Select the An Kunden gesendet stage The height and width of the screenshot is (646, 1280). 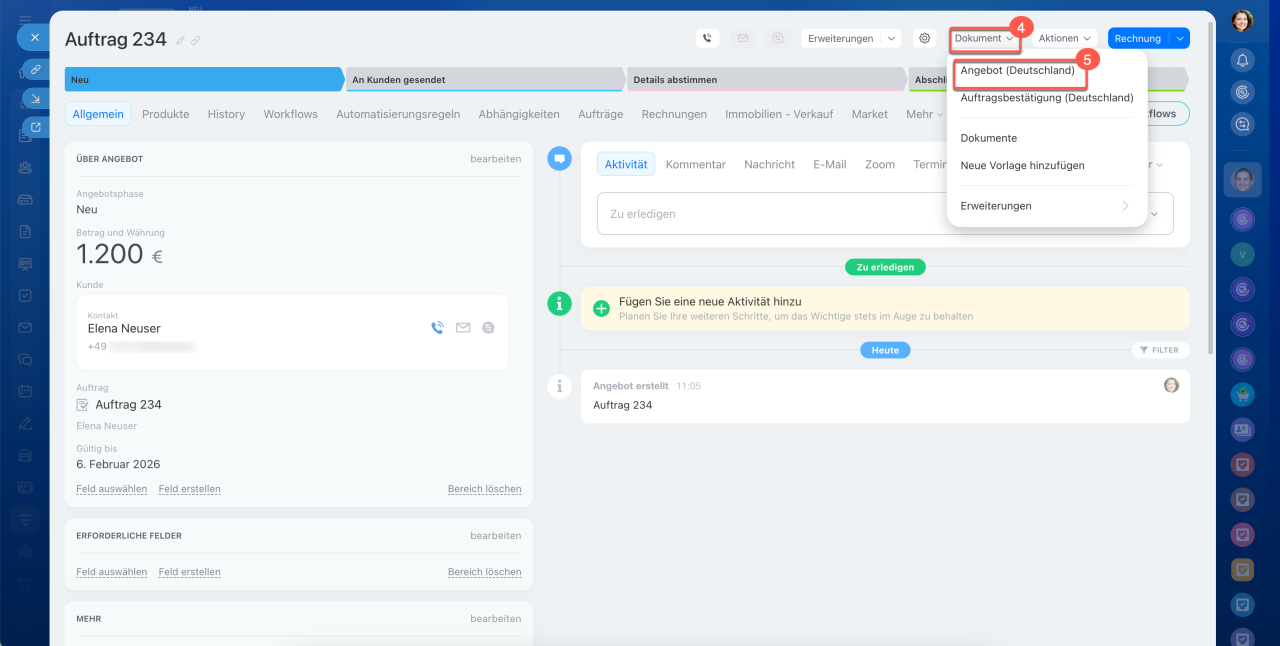(485, 80)
